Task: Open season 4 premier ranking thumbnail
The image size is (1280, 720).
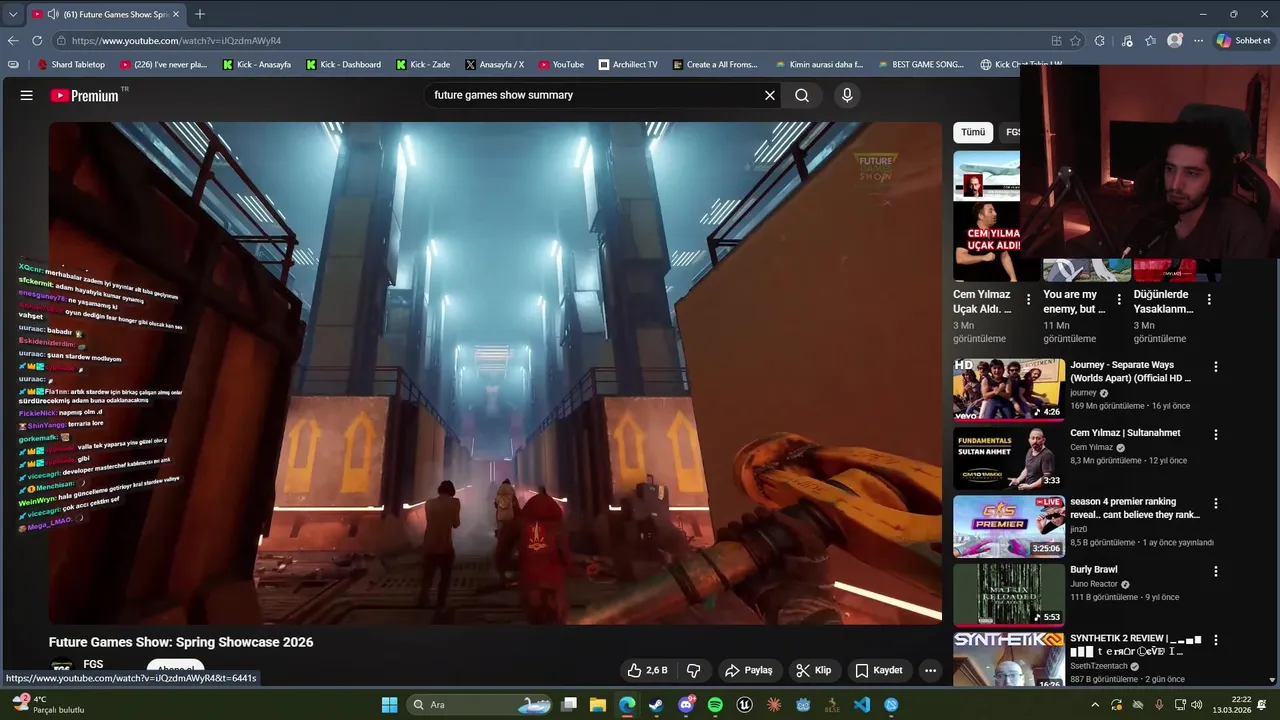Action: 1009,526
